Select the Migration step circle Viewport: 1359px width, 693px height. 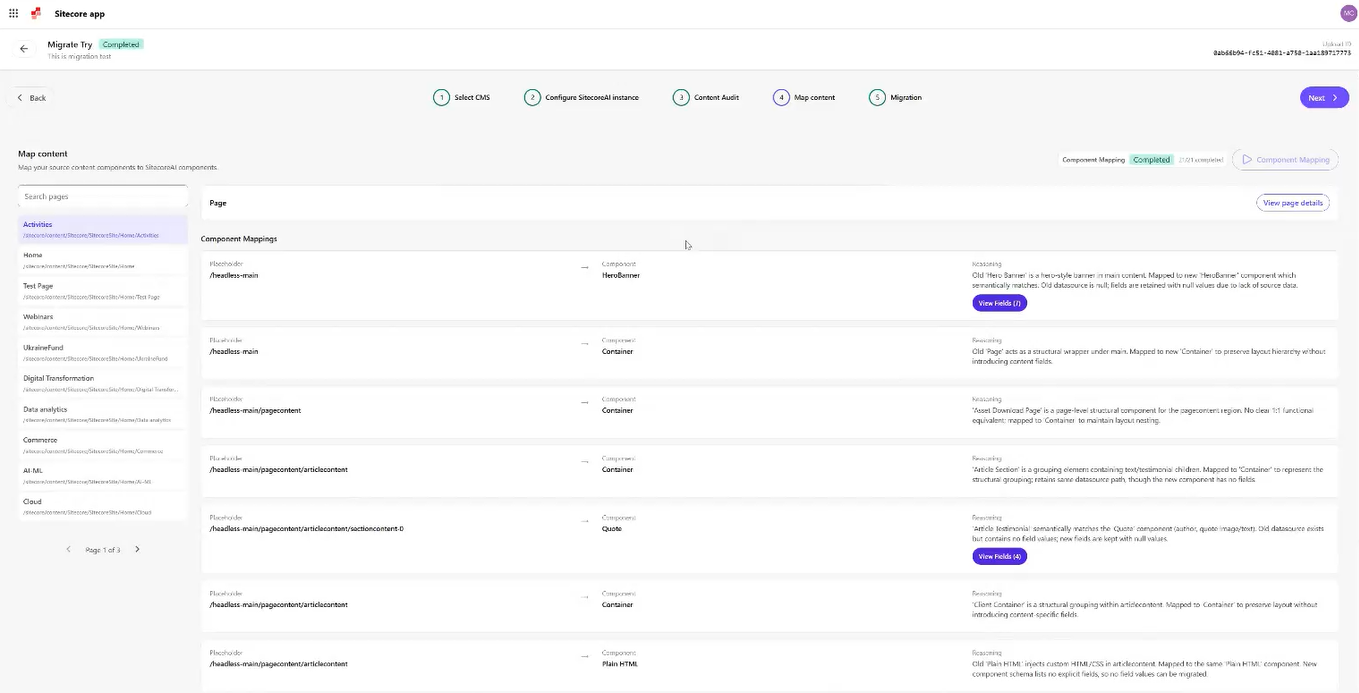click(877, 97)
